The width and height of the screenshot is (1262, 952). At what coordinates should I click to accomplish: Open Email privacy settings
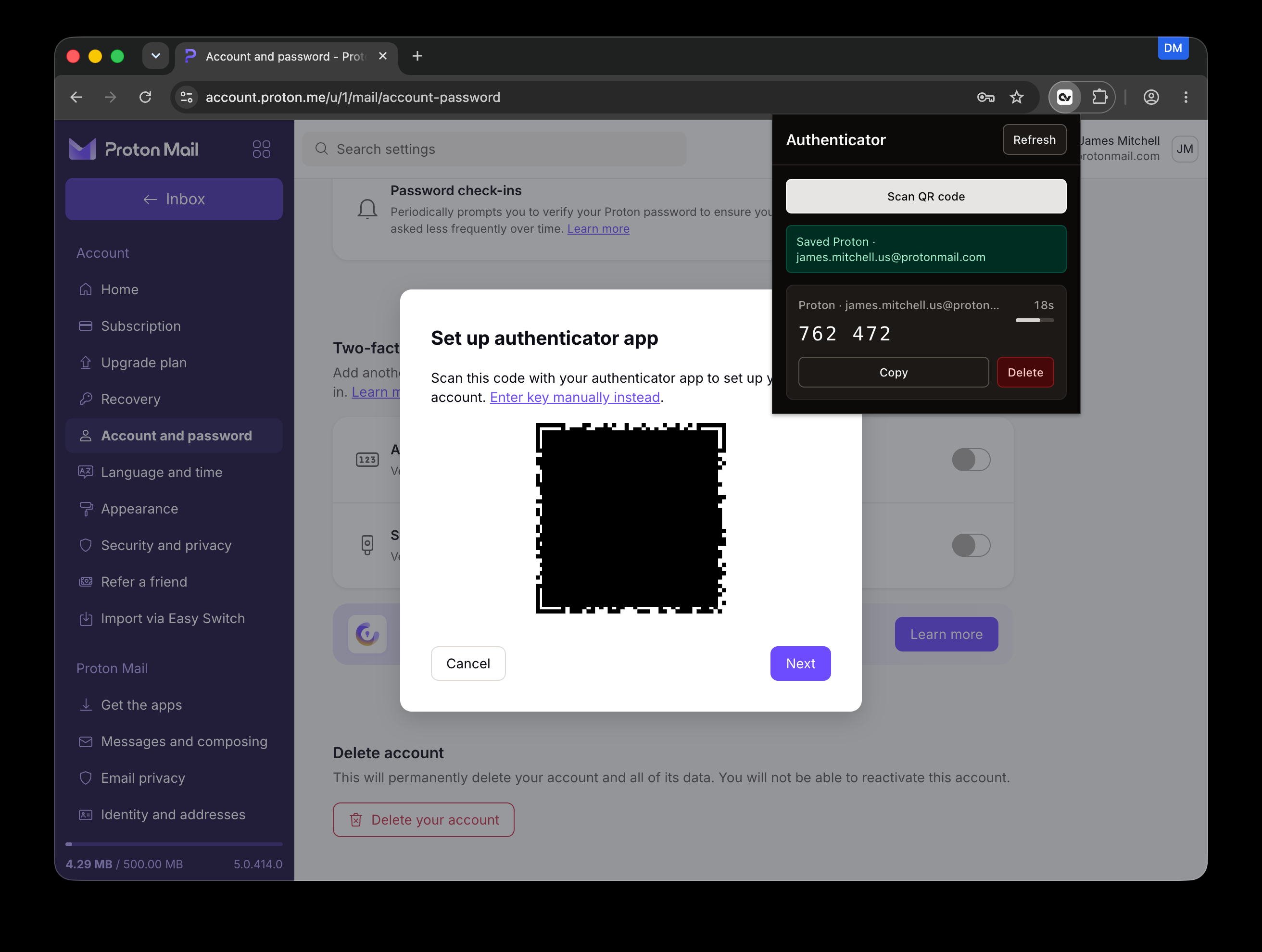click(174, 778)
